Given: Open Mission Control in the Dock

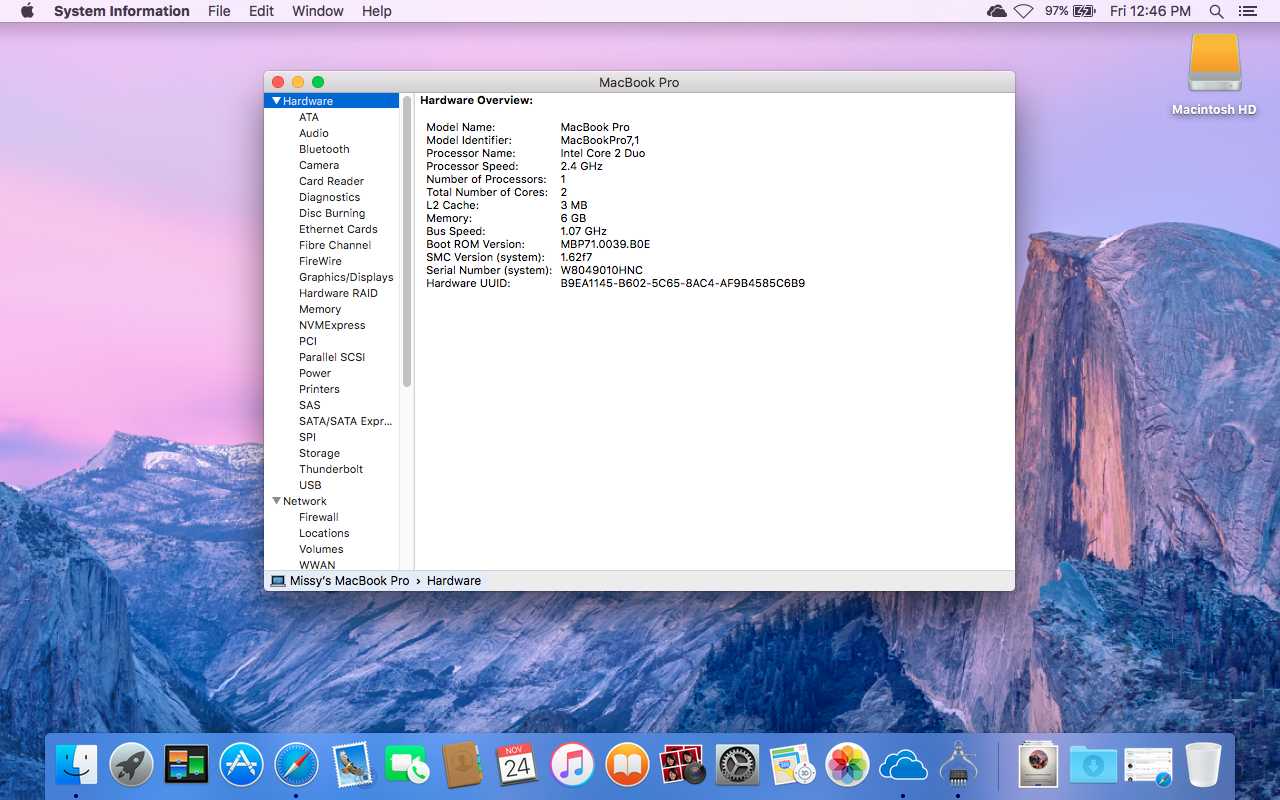Looking at the screenshot, I should pos(186,765).
